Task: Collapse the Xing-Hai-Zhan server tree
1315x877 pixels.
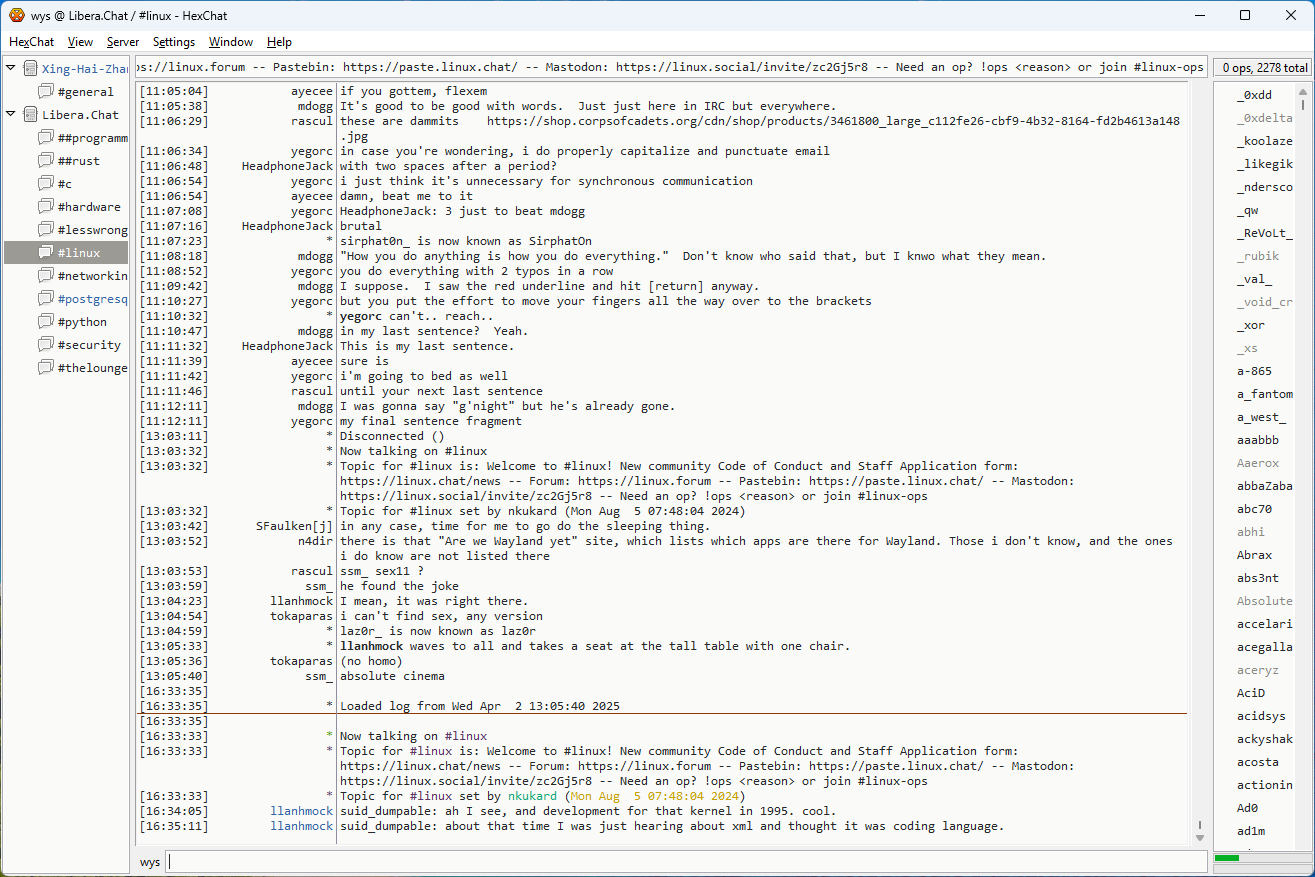Action: 11,69
